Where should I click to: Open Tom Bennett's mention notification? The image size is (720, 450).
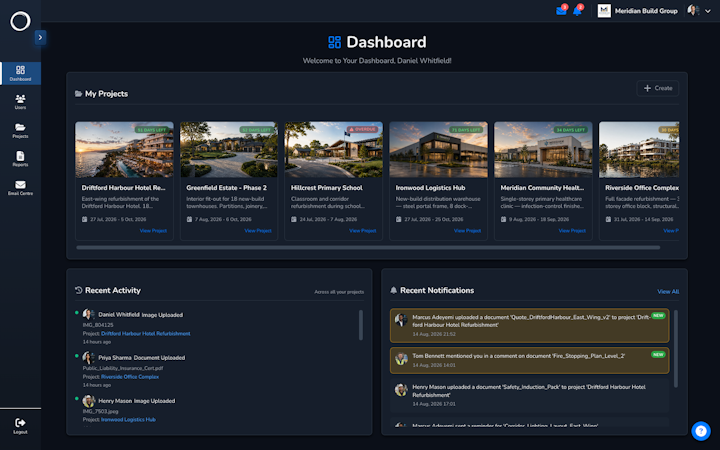[x=529, y=360]
